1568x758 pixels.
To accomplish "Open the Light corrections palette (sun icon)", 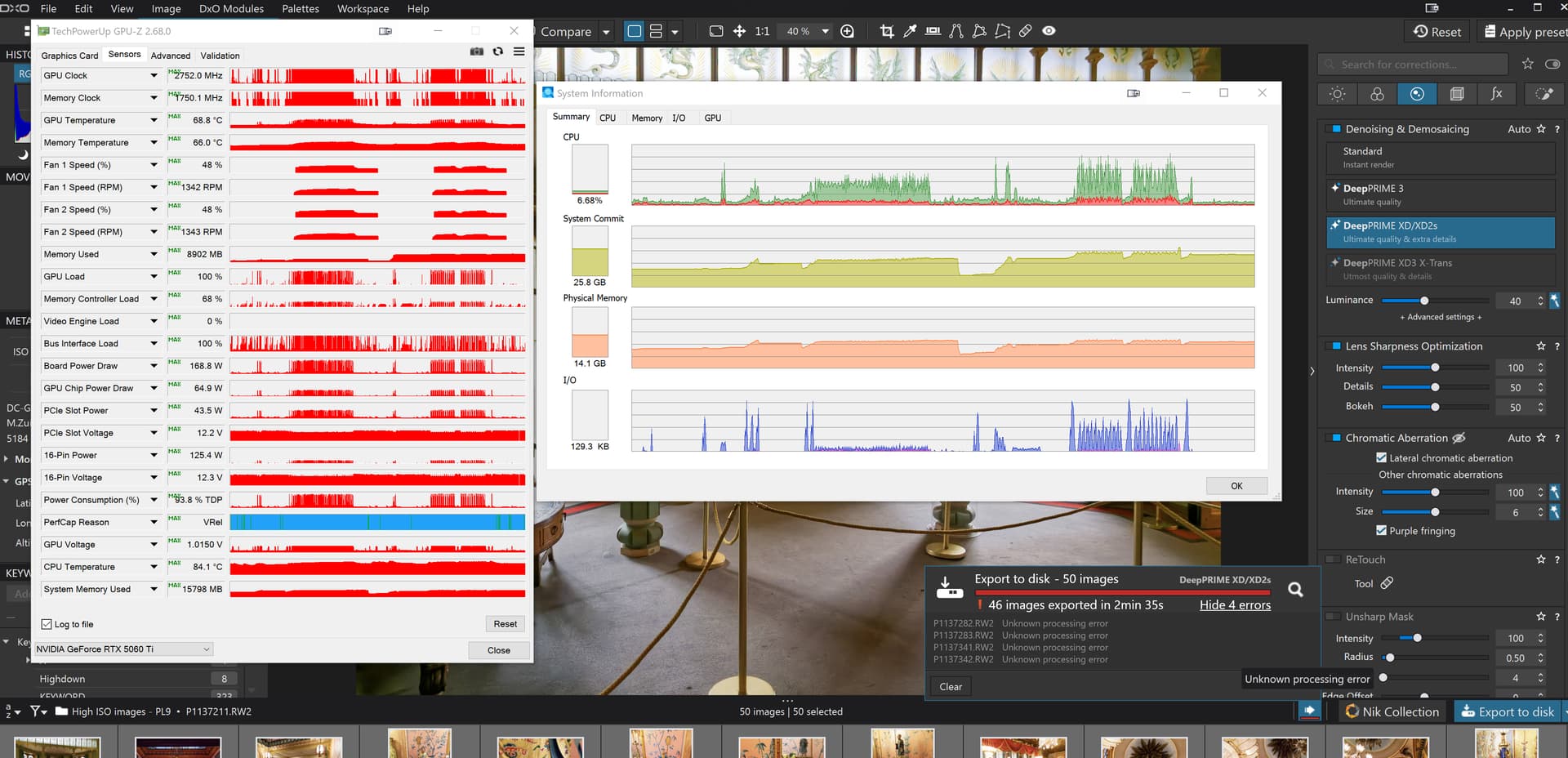I will 1337,94.
